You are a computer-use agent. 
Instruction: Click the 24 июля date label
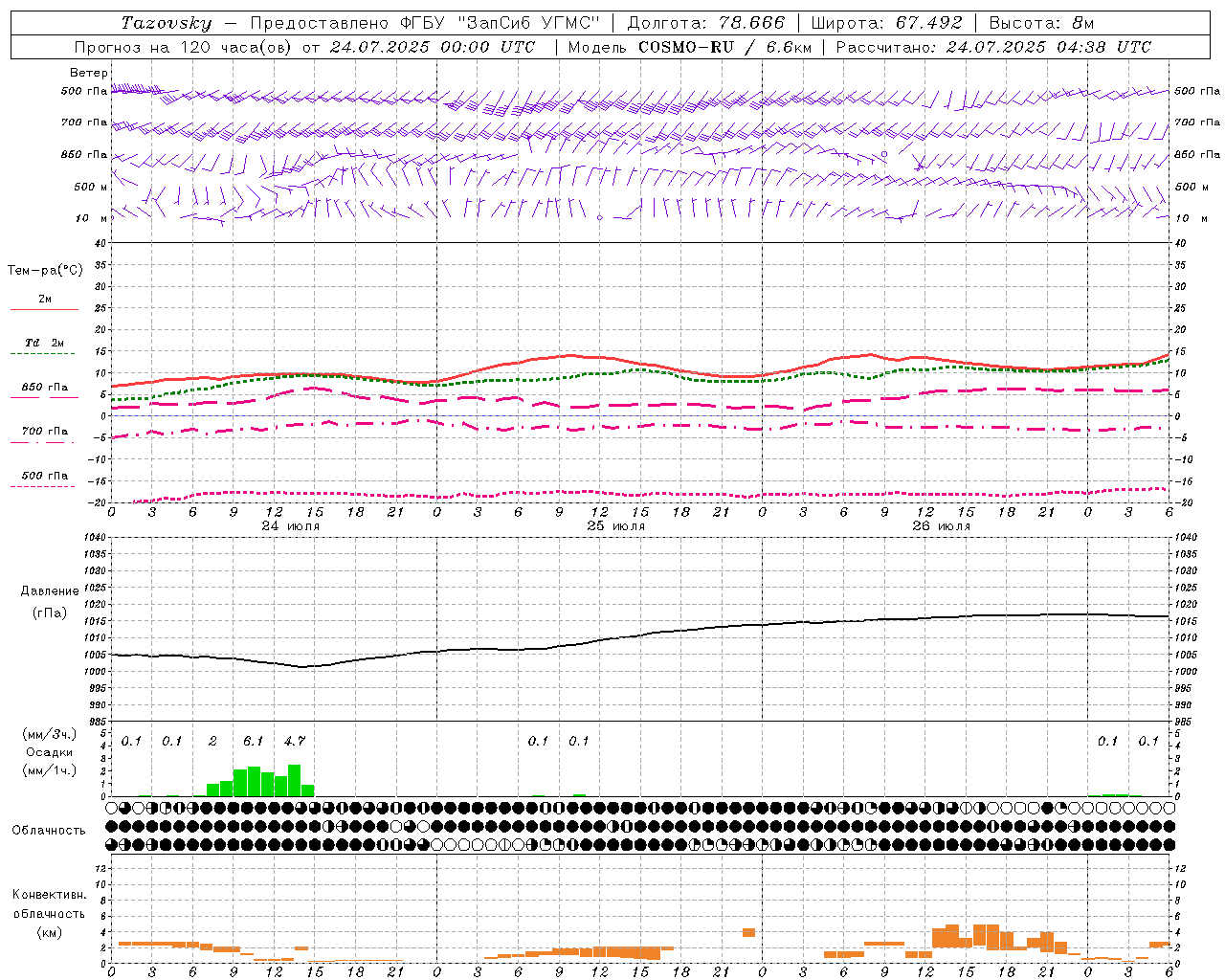[291, 526]
